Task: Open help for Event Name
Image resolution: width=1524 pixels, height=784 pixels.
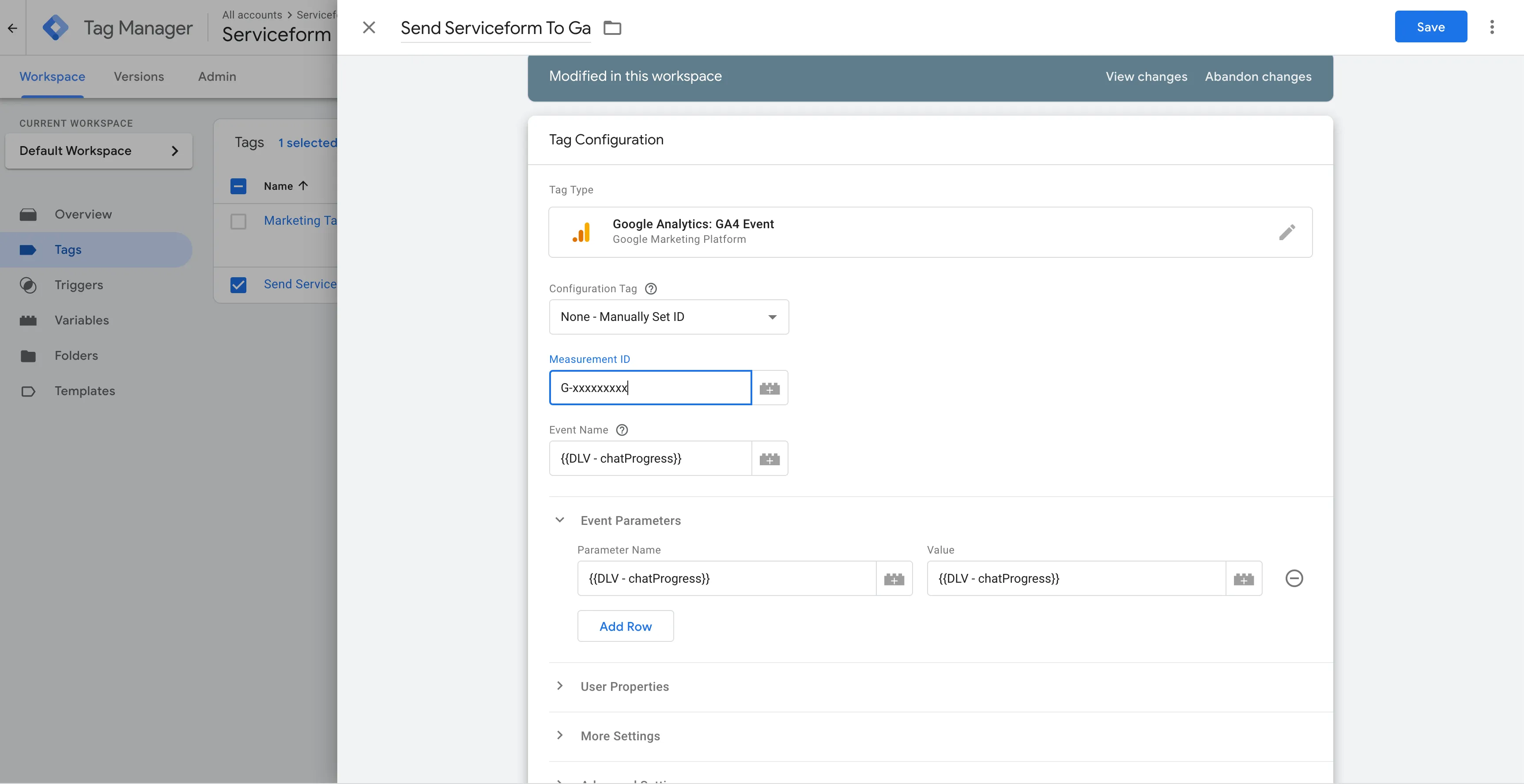Action: pos(621,430)
